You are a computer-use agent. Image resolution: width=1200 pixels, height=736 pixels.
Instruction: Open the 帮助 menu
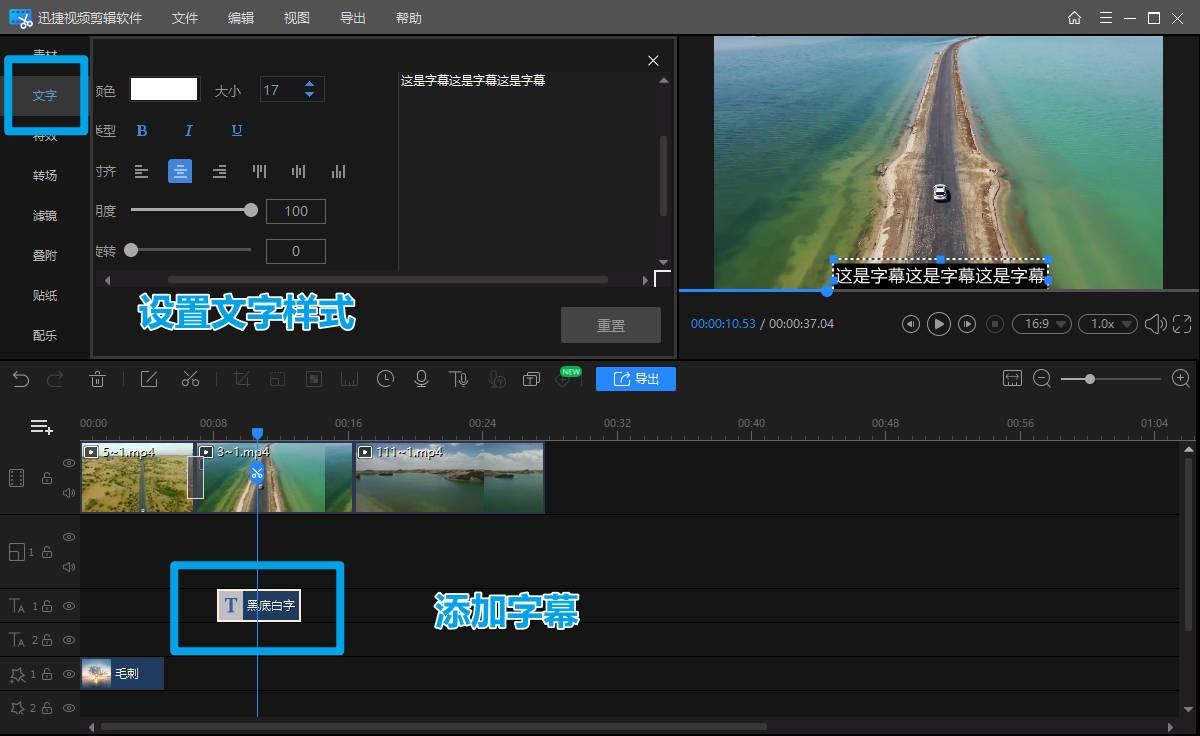point(409,18)
